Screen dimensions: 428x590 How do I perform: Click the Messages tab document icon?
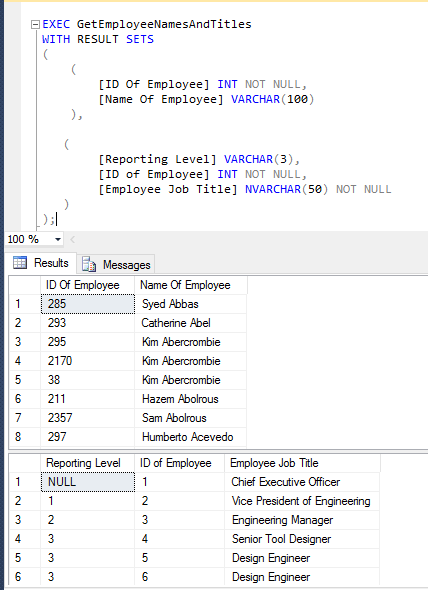pyautogui.click(x=89, y=264)
